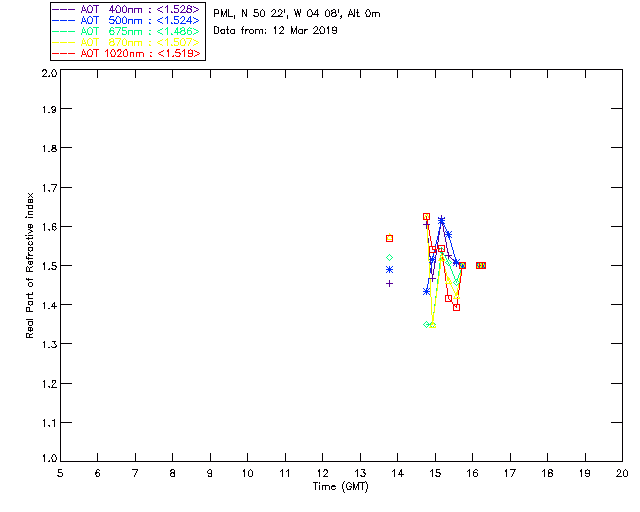The height and width of the screenshot is (512, 640).
Task: Click the blue dashed line sample in legend
Action: coord(63,20)
